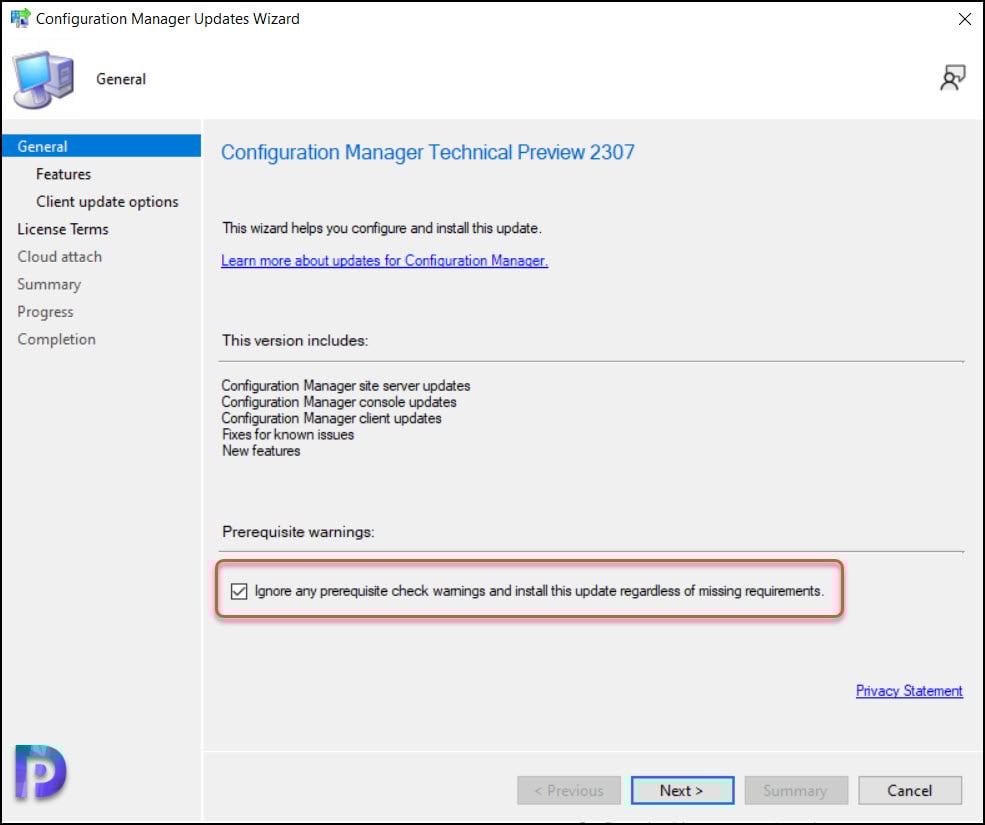Screen dimensions: 985x825
Task: Click 'Configuration Manager client updates' line
Action: point(331,418)
